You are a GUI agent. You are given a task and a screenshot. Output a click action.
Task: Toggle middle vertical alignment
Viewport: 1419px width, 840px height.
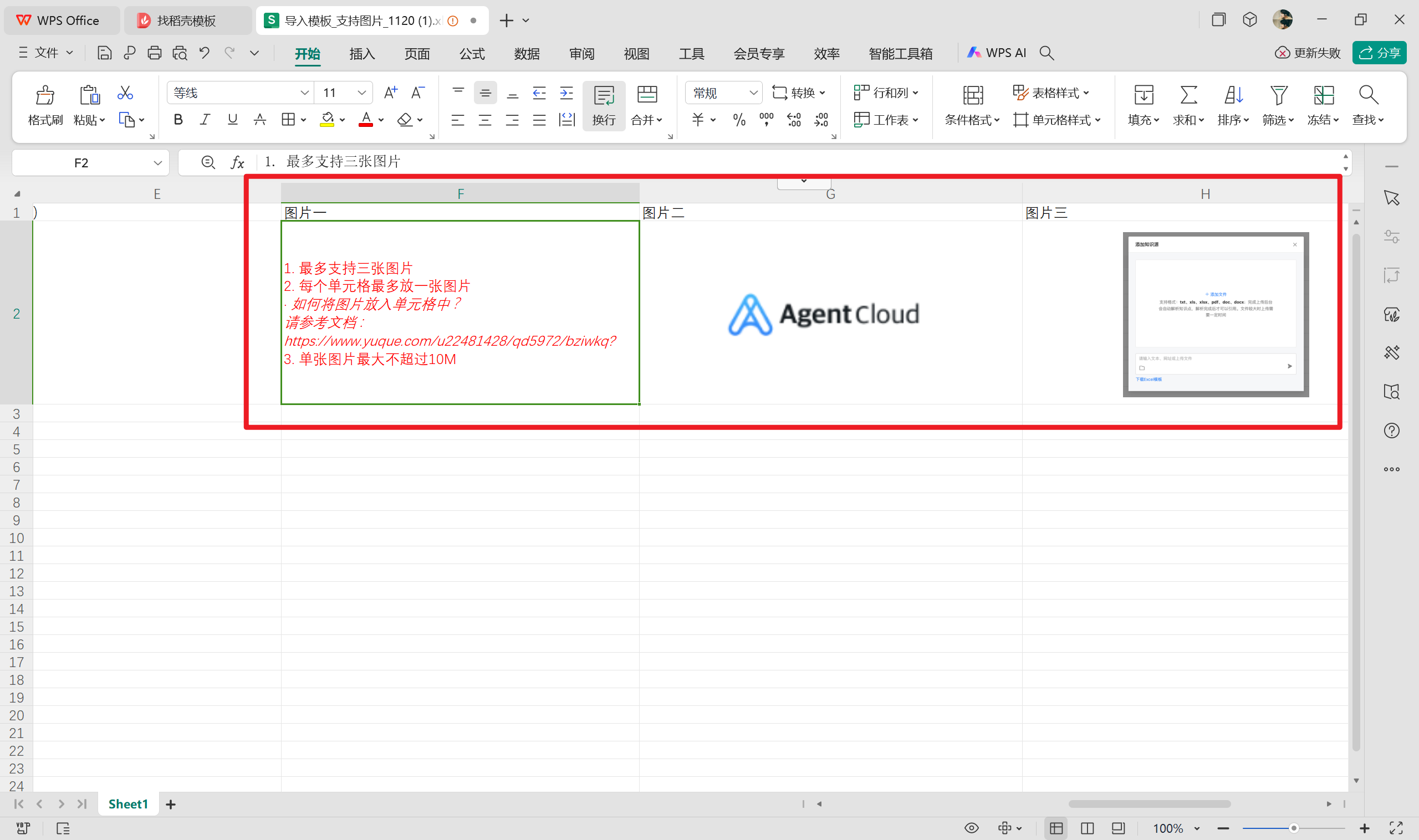pyautogui.click(x=485, y=93)
